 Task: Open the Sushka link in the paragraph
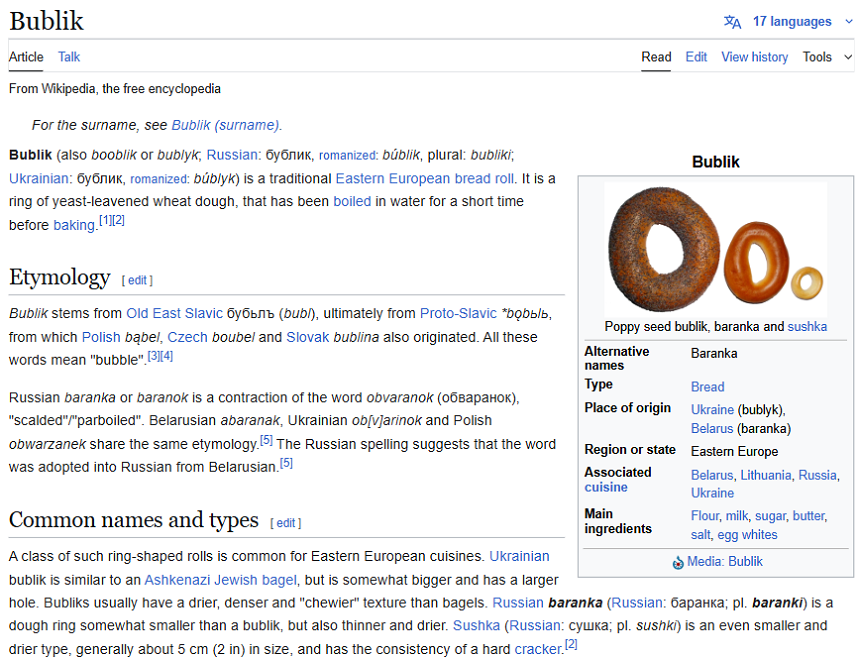476,626
